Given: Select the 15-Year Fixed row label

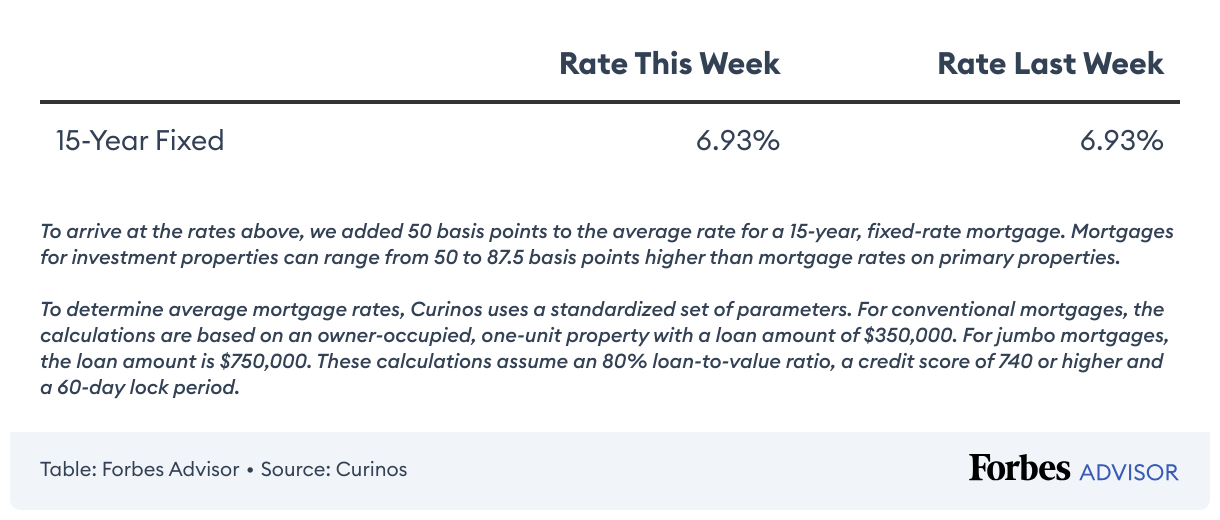Looking at the screenshot, I should pyautogui.click(x=140, y=141).
